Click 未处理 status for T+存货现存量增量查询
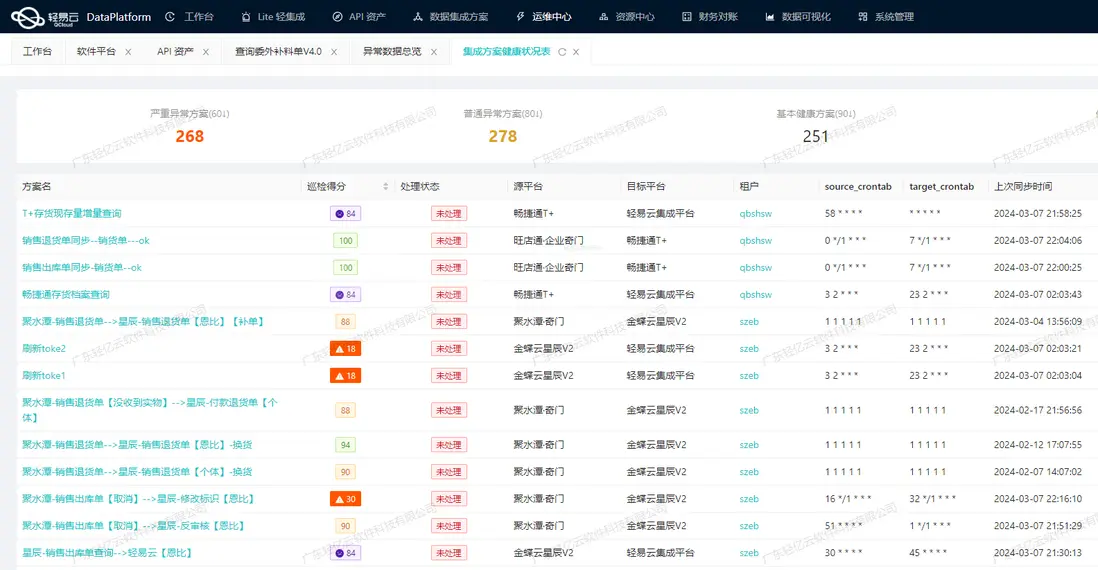Viewport: 1098px width, 570px height. point(449,214)
